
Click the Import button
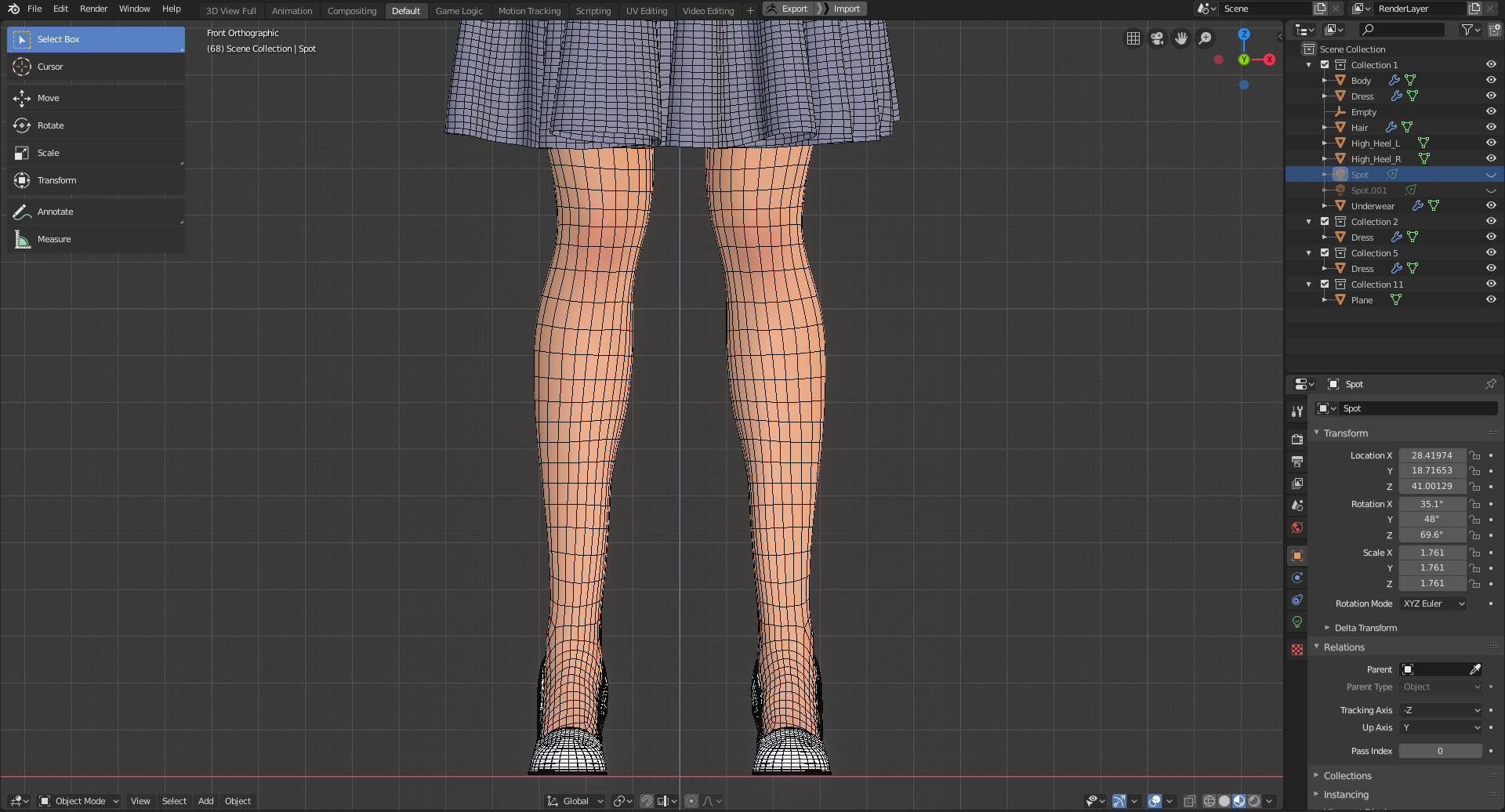[840, 9]
